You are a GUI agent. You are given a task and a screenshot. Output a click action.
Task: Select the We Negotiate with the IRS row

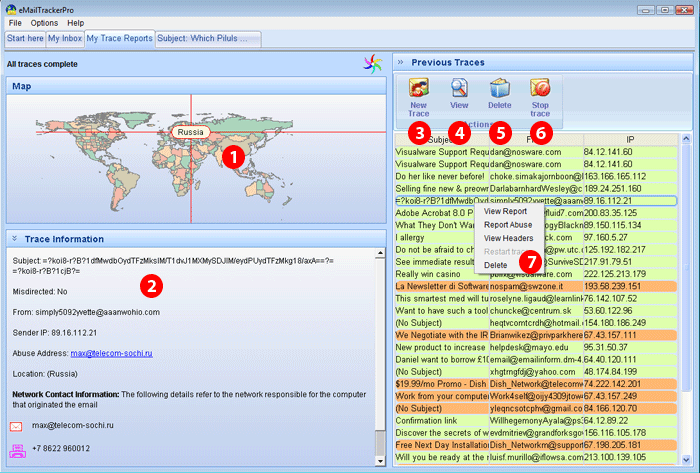click(x=536, y=335)
